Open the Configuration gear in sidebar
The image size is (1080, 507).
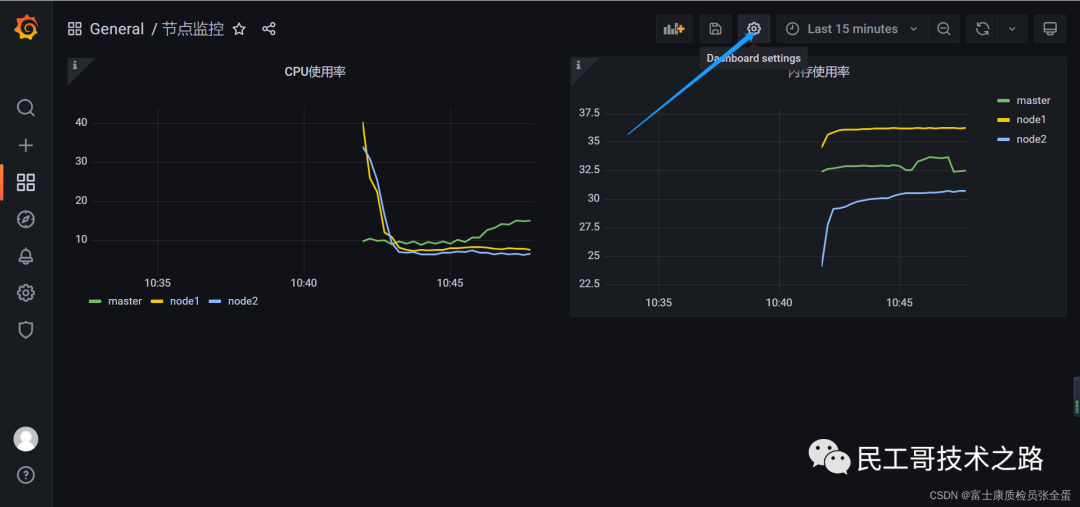(x=25, y=293)
